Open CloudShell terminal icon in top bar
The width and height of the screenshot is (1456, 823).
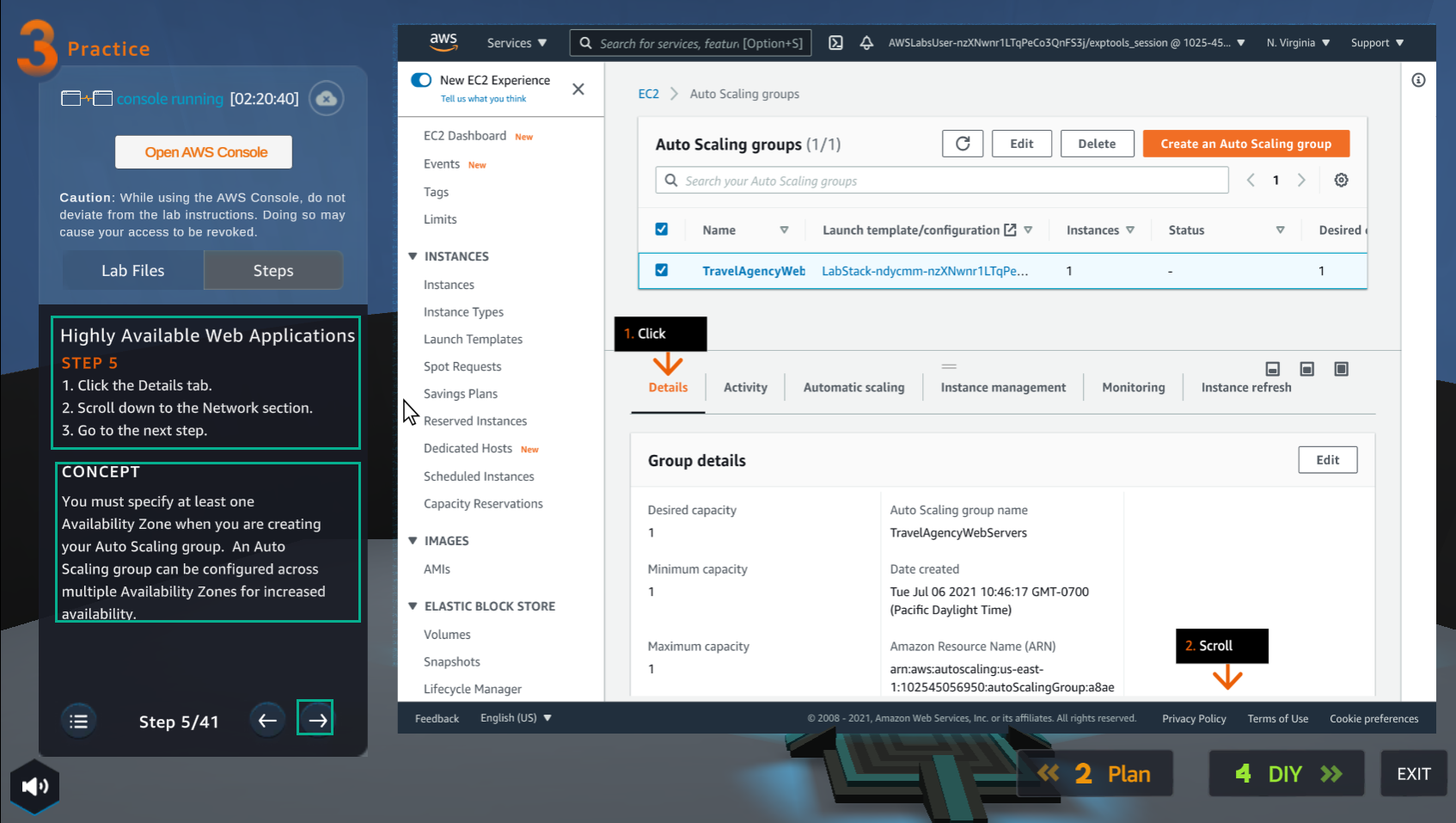tap(835, 43)
